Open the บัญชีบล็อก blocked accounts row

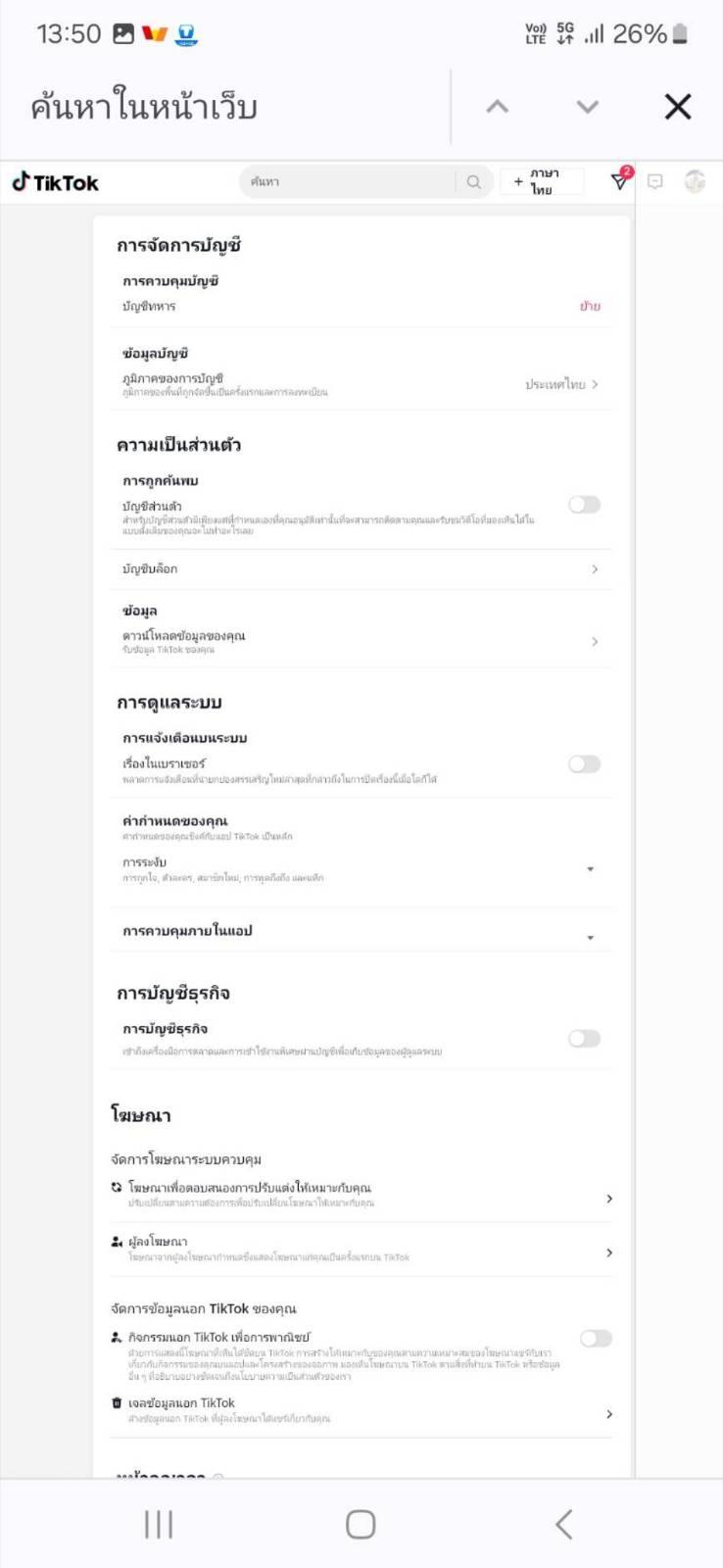coord(361,569)
